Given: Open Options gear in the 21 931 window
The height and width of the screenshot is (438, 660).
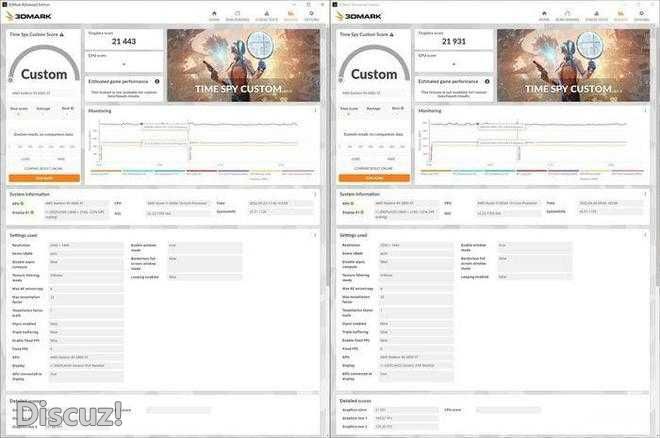Looking at the screenshot, I should [x=641, y=16].
